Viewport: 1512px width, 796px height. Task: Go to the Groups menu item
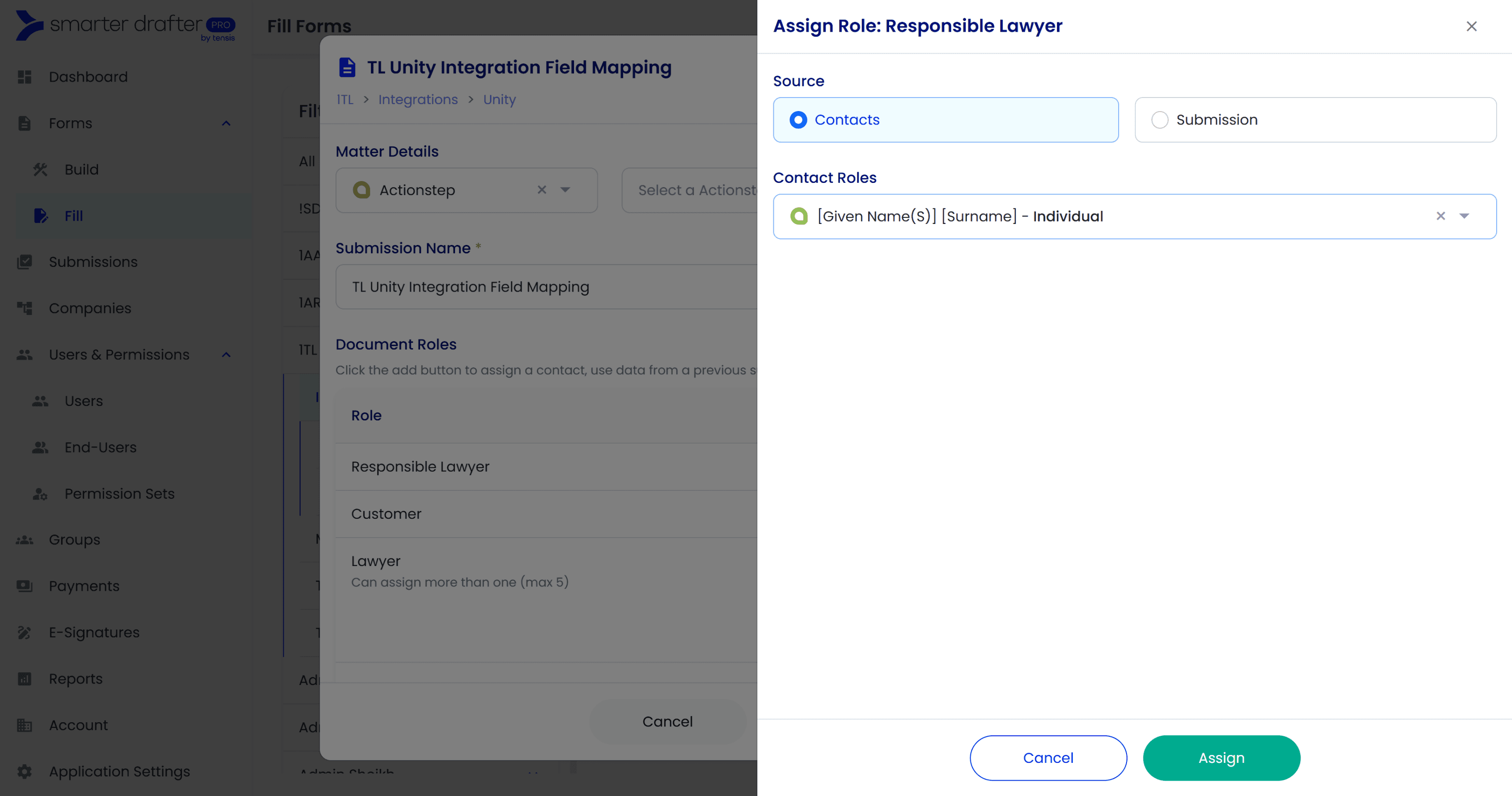75,539
